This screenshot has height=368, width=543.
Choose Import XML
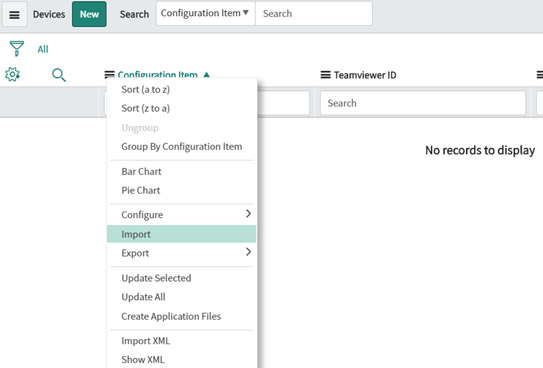point(182,341)
